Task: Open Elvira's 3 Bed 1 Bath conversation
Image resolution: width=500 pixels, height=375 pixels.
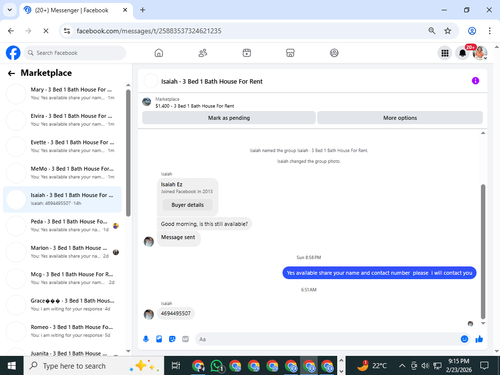Action: pos(62,120)
